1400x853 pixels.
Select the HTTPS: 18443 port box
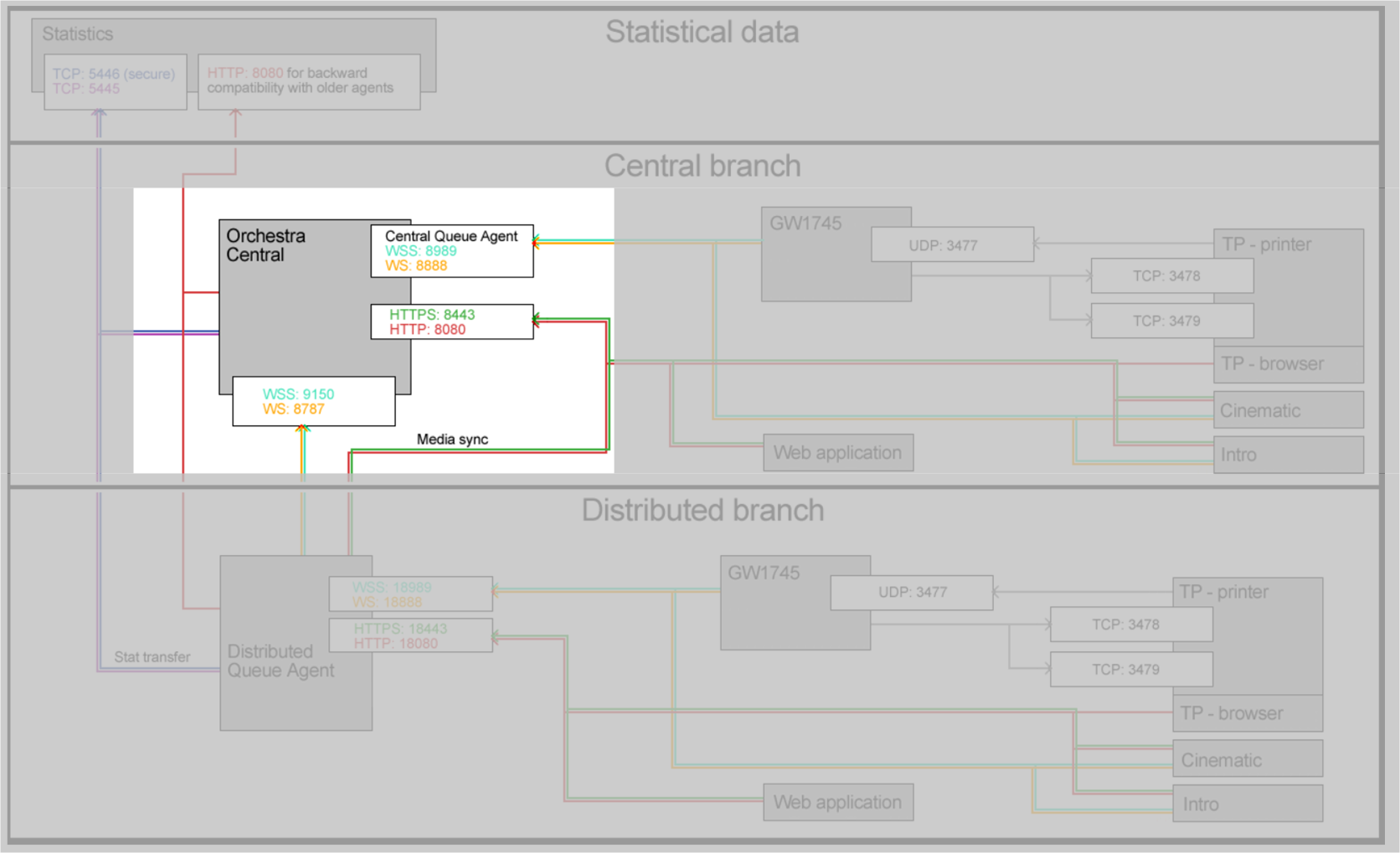pyautogui.click(x=409, y=636)
